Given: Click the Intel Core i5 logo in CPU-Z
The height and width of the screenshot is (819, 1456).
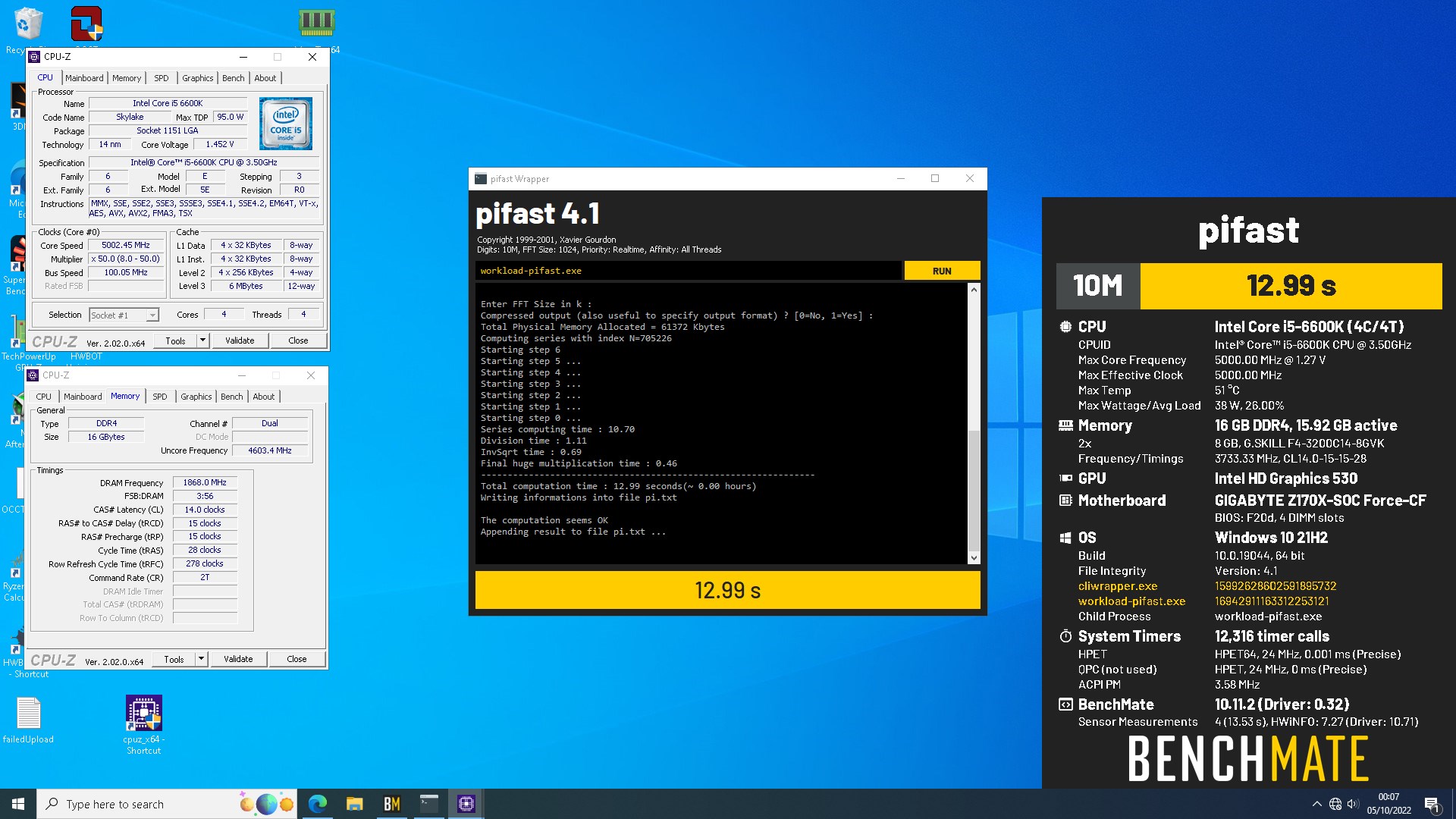Looking at the screenshot, I should click(x=286, y=124).
